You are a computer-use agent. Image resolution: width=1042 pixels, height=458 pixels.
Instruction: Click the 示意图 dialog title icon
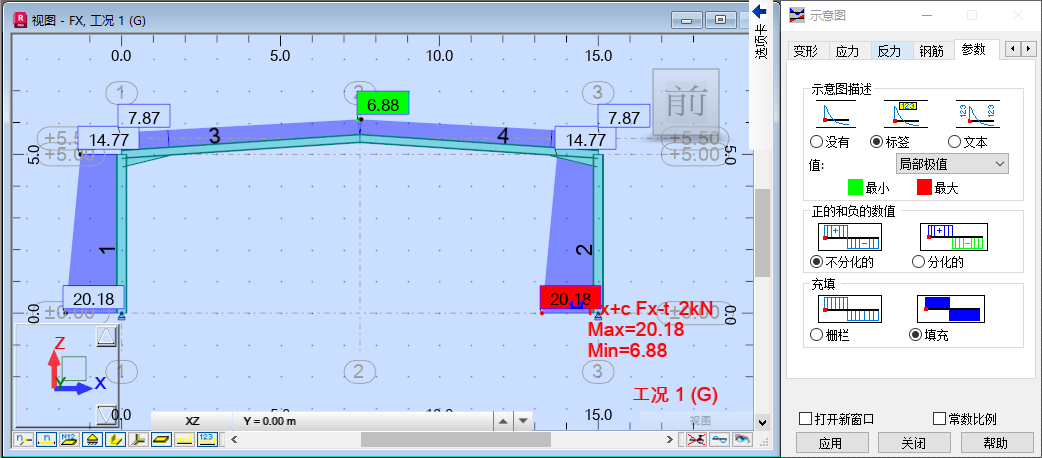pyautogui.click(x=797, y=15)
